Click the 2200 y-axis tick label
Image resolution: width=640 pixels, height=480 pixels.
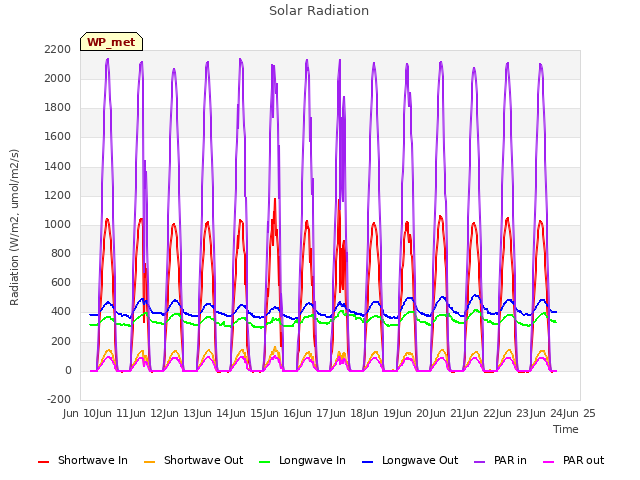pos(58,49)
